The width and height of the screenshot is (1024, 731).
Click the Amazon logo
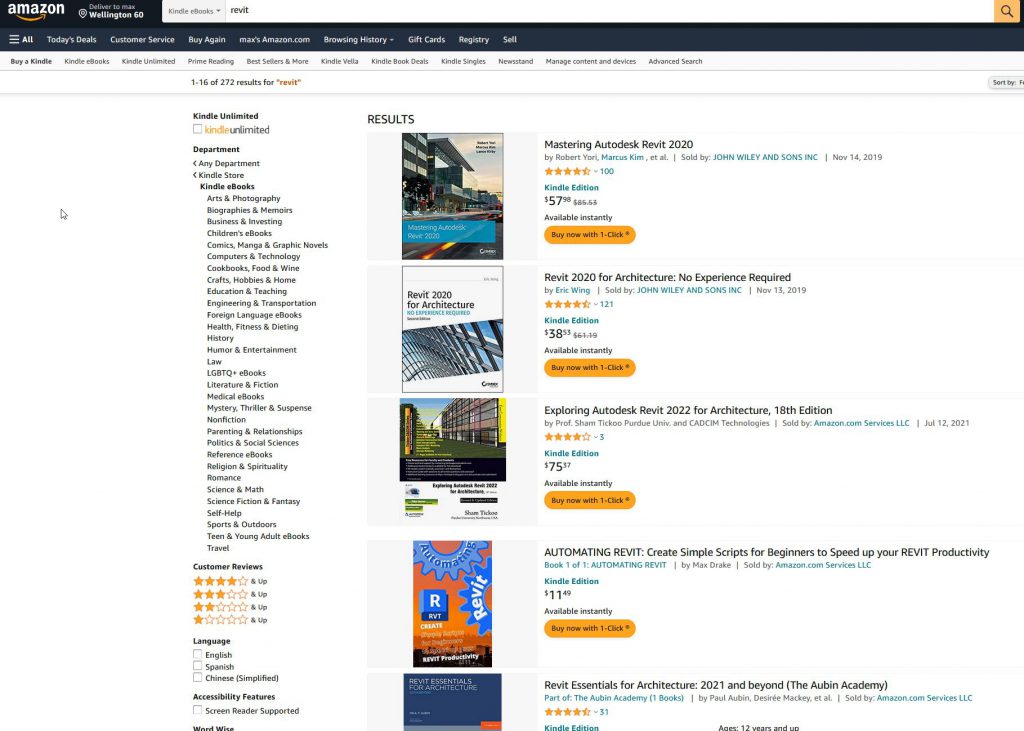coord(36,11)
